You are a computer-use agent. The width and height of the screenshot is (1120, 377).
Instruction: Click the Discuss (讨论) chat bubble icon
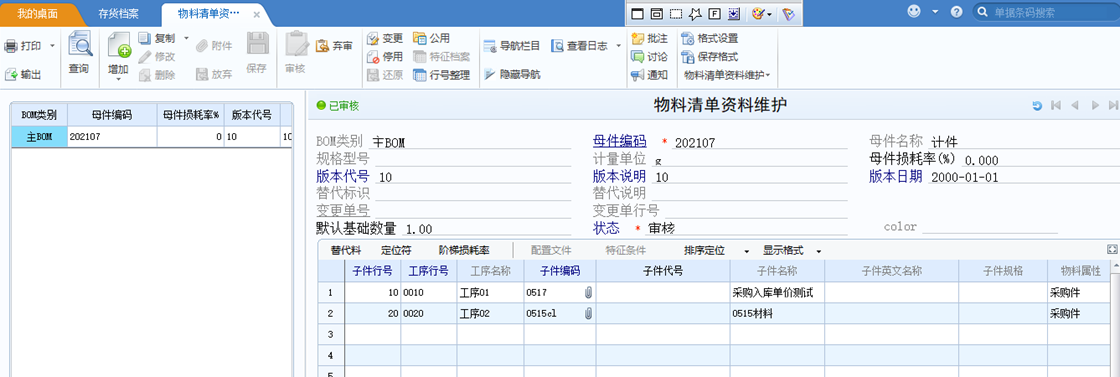638,56
